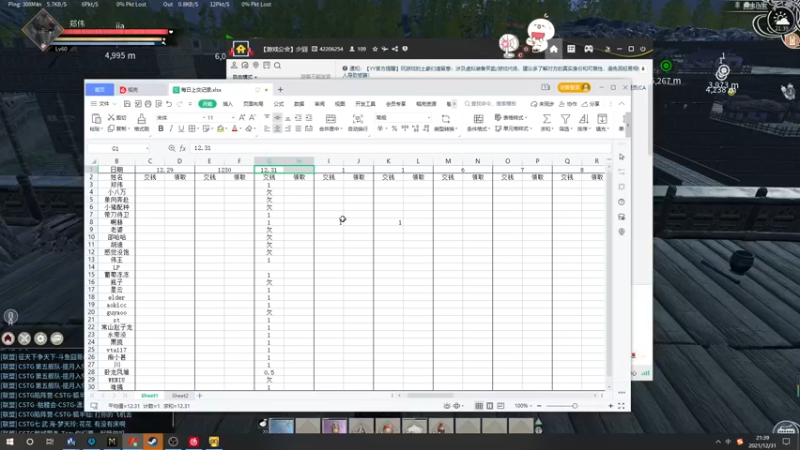Open the Cell Style (单元格样式) dropdown
Image resolution: width=800 pixels, height=450 pixels.
click(514, 129)
